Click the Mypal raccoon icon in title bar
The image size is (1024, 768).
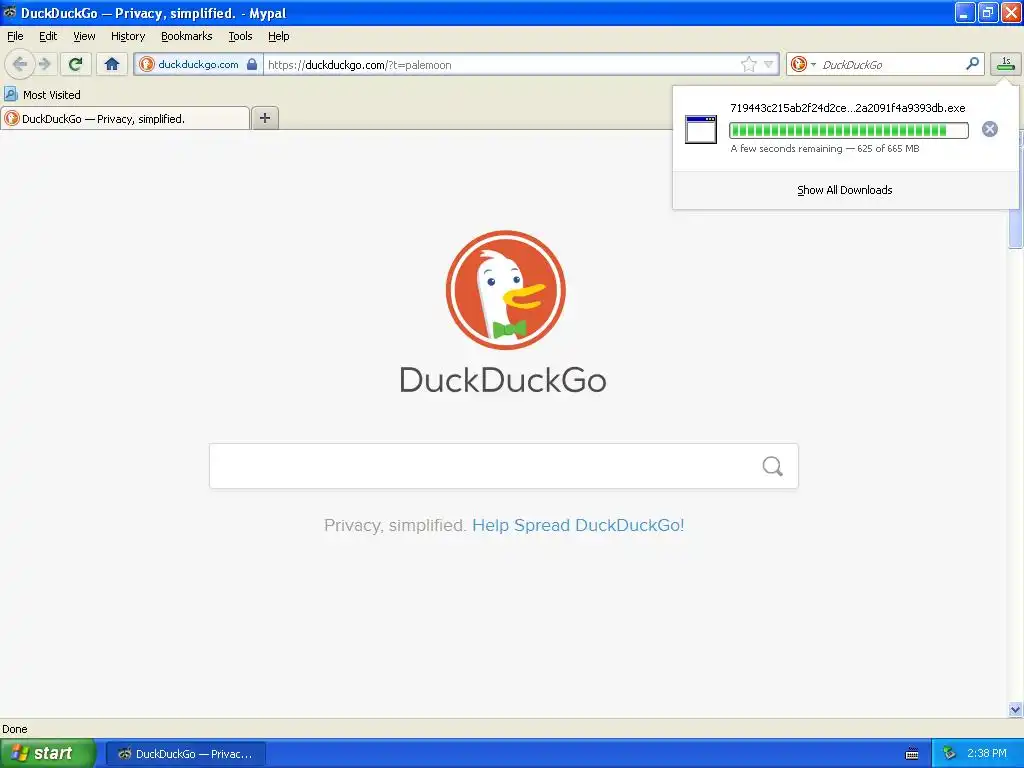point(9,12)
